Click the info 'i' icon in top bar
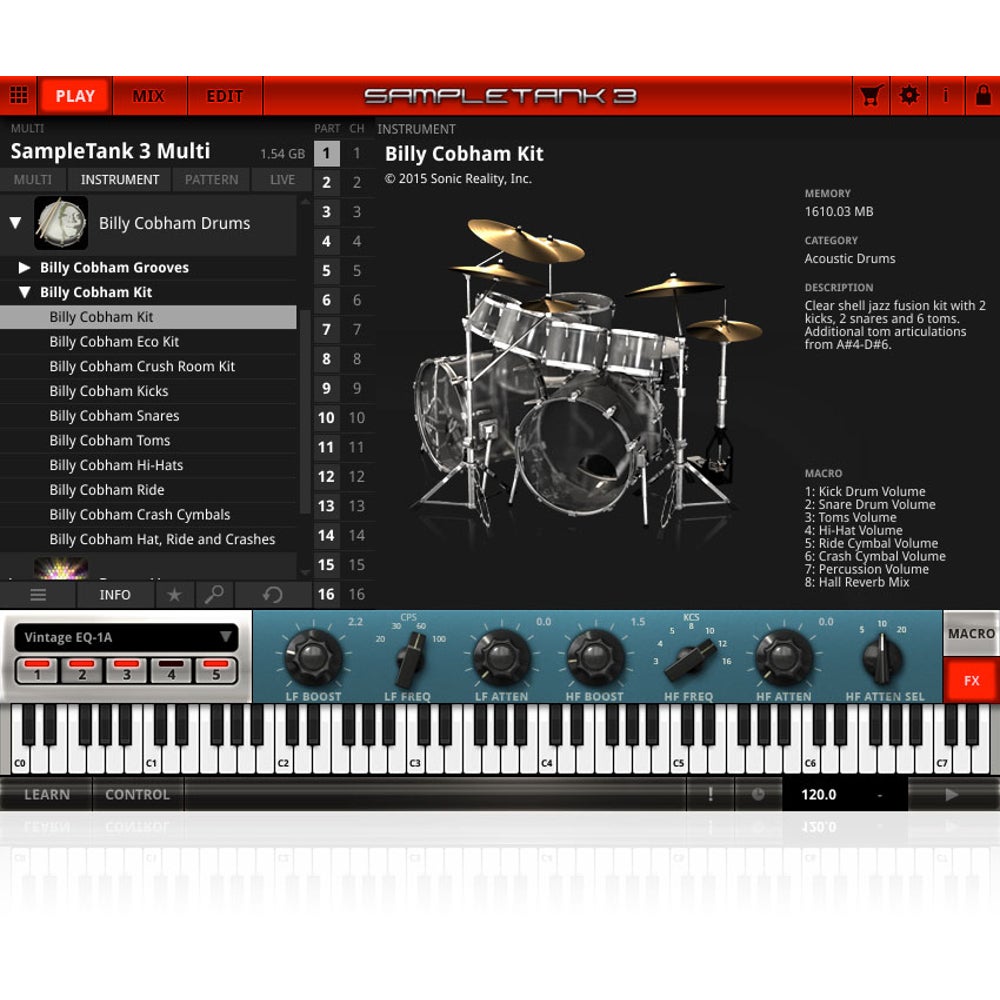The height and width of the screenshot is (1000, 1000). pos(946,96)
